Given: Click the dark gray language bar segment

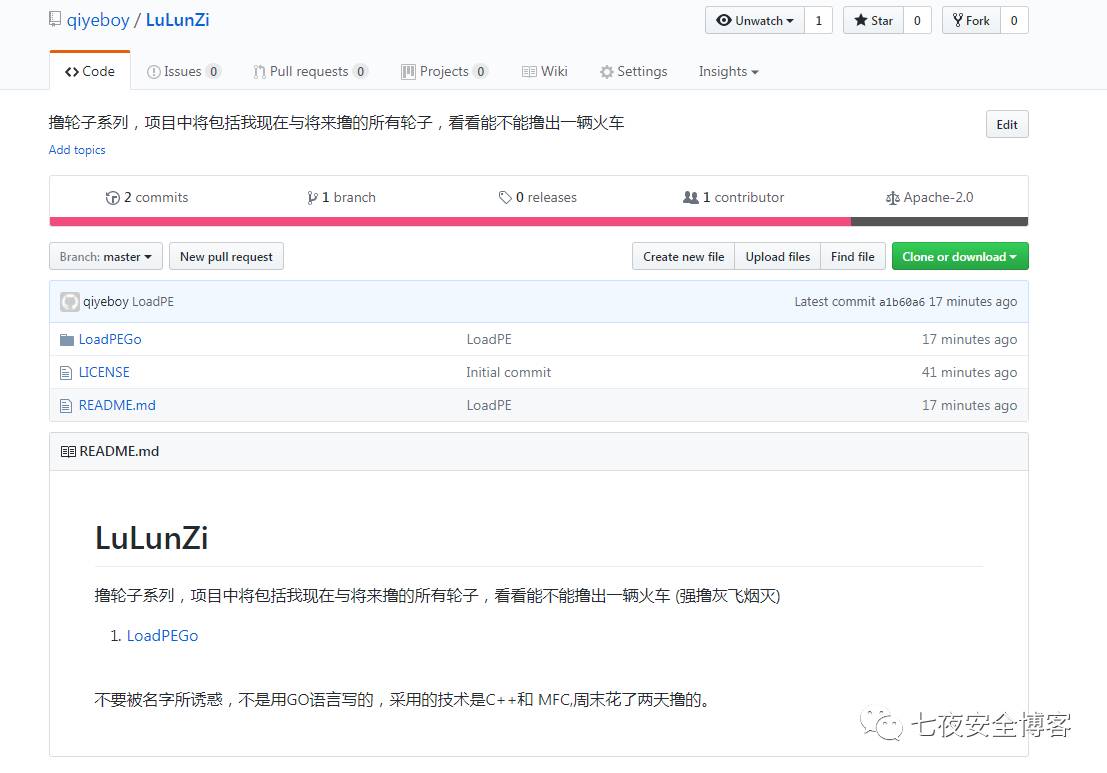Looking at the screenshot, I should tap(940, 222).
